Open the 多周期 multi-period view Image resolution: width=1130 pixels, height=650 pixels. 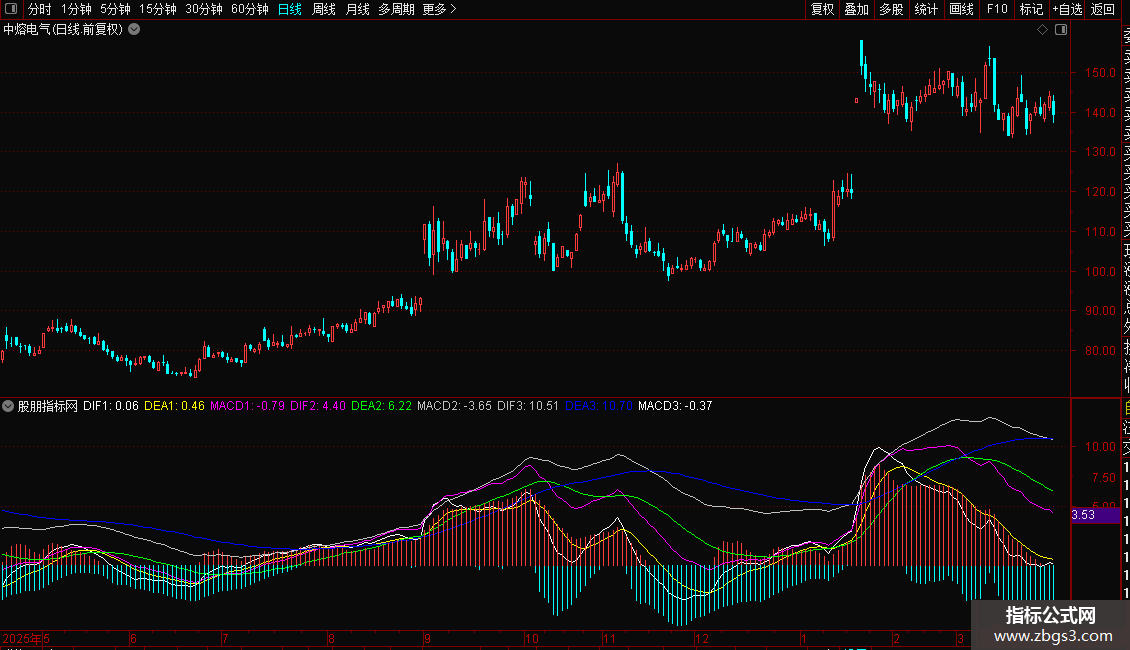[396, 9]
